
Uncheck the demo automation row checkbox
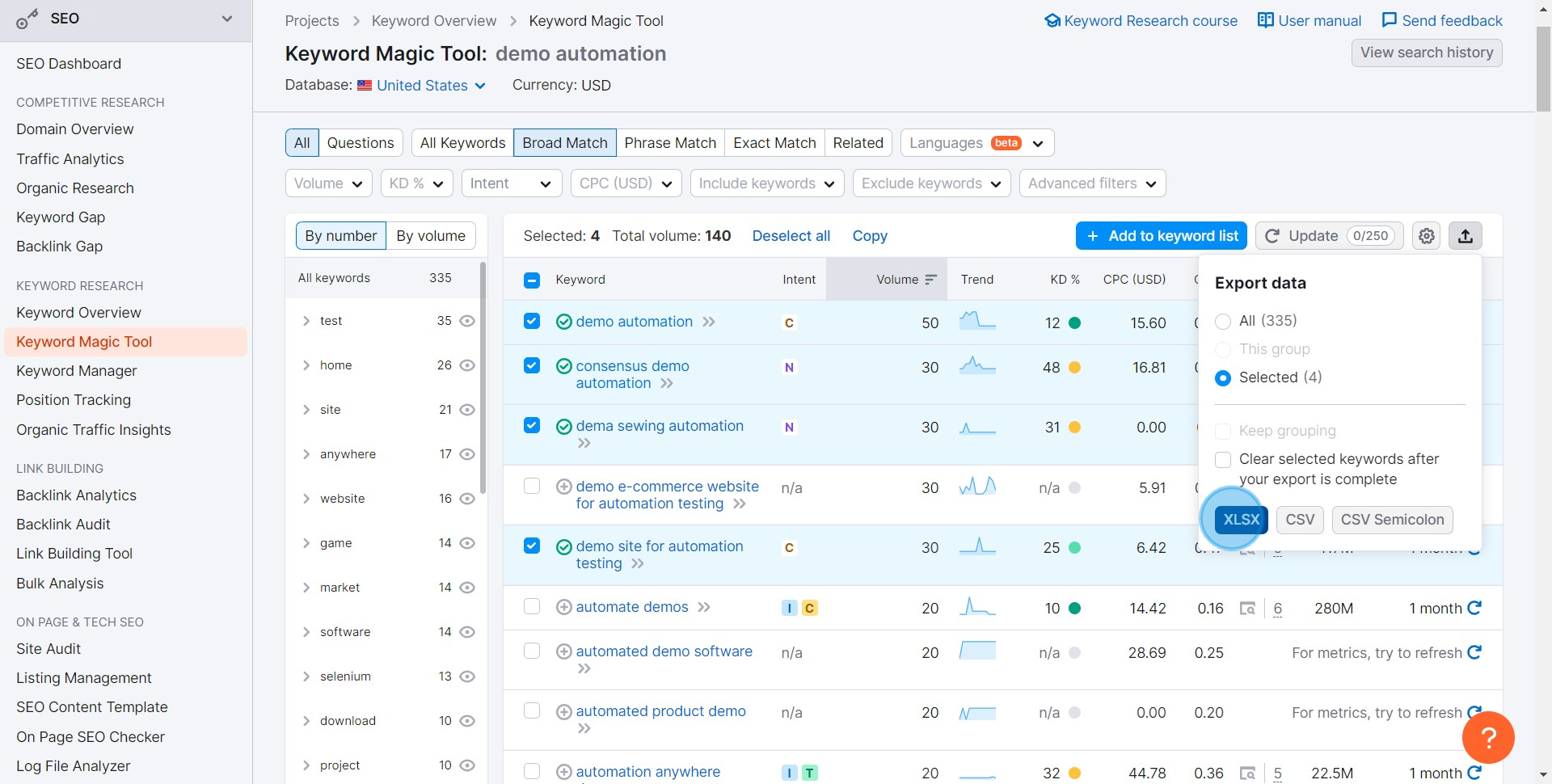pos(532,321)
